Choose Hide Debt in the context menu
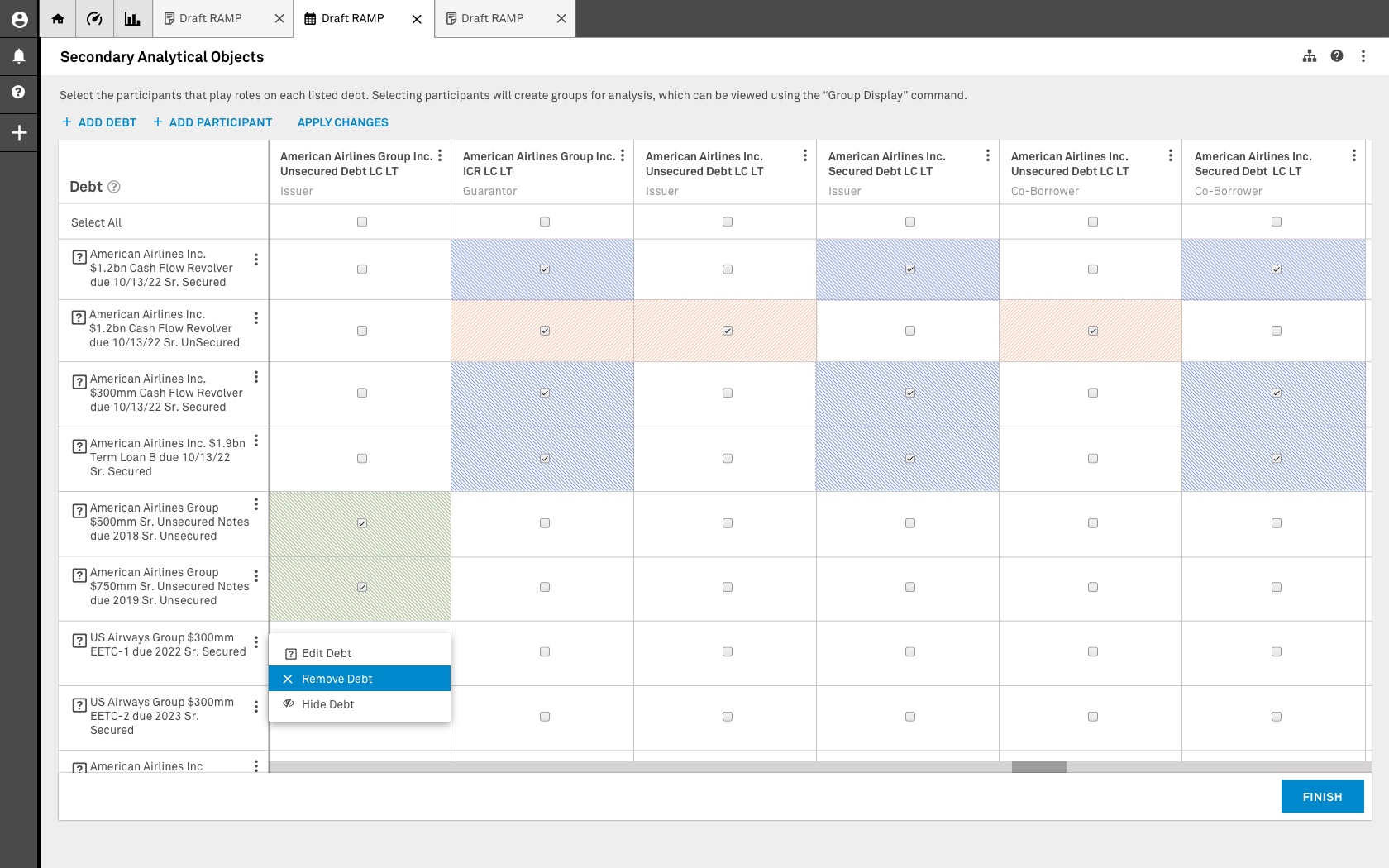This screenshot has width=1389, height=868. pos(360,704)
